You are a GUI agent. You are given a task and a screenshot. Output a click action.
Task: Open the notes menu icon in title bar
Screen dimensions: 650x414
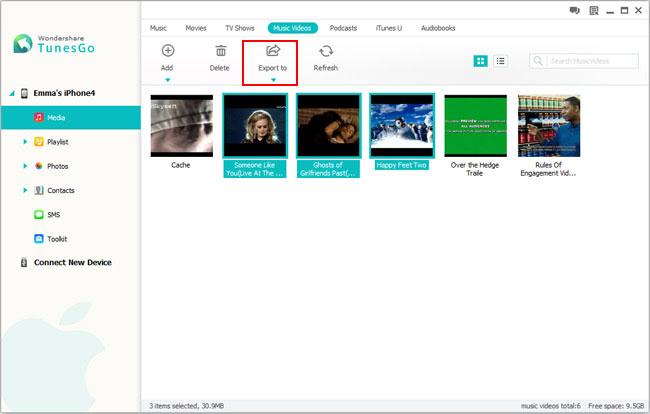point(594,10)
